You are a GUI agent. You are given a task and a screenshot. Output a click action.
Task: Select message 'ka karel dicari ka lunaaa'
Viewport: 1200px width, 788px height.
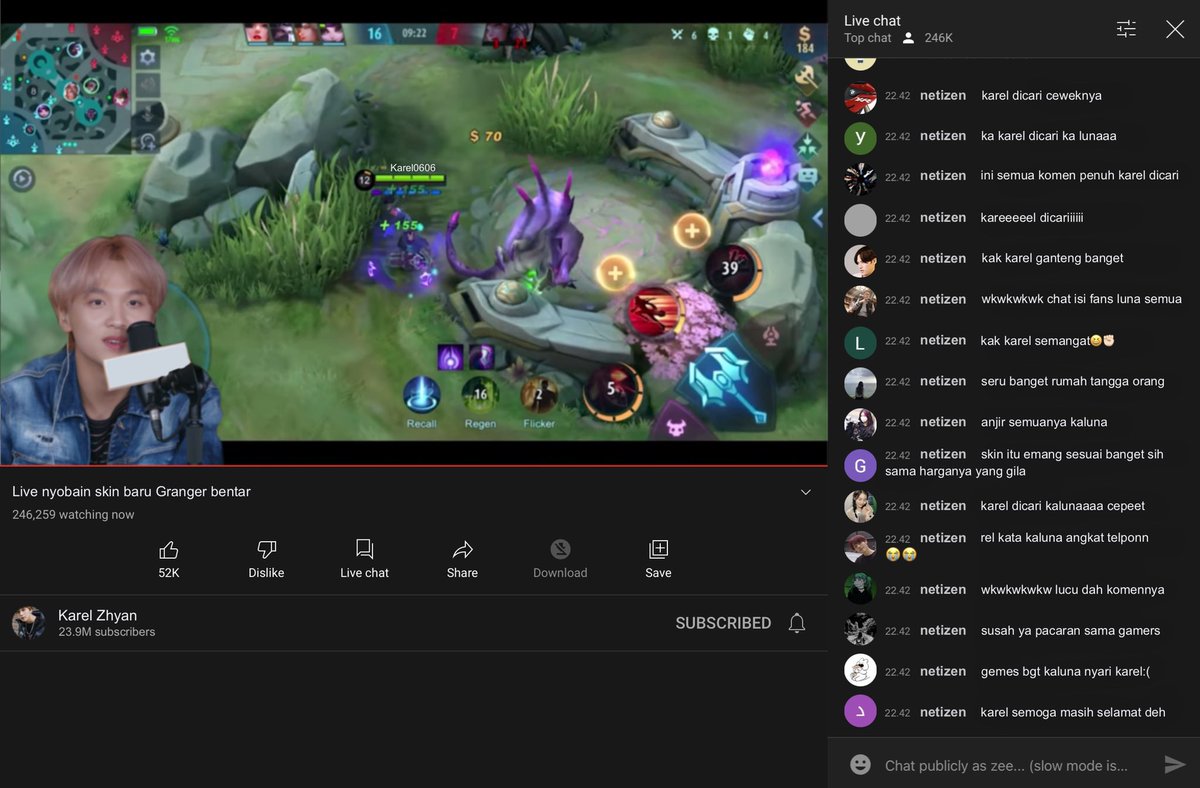click(1048, 135)
